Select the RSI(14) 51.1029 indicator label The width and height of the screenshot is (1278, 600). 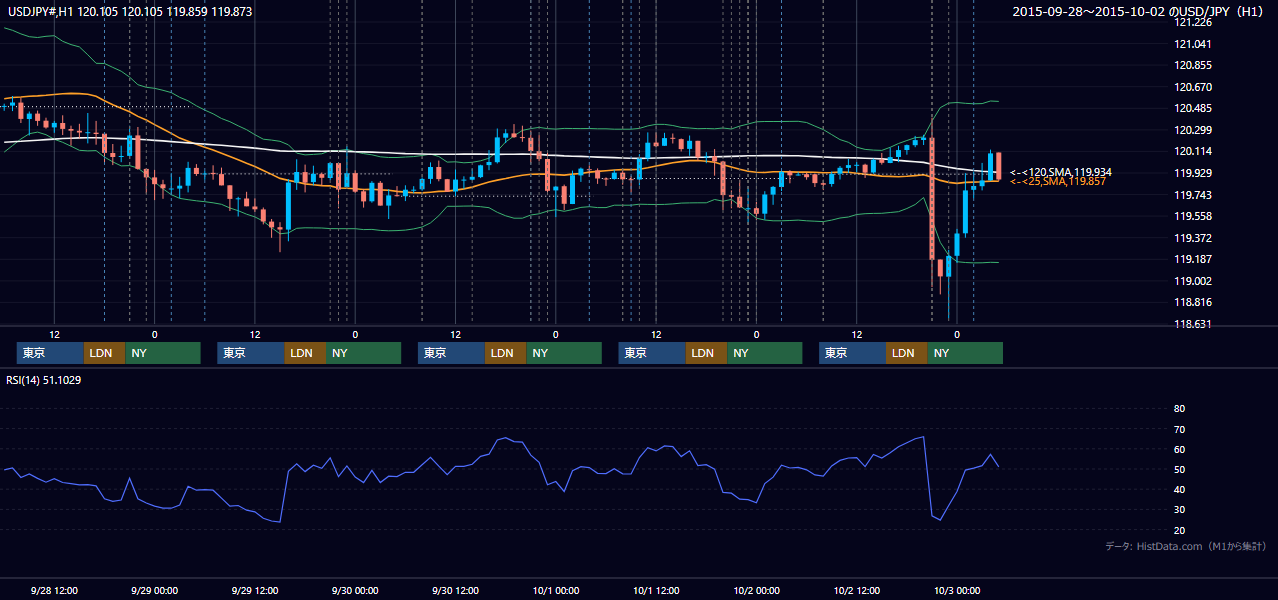coord(43,380)
